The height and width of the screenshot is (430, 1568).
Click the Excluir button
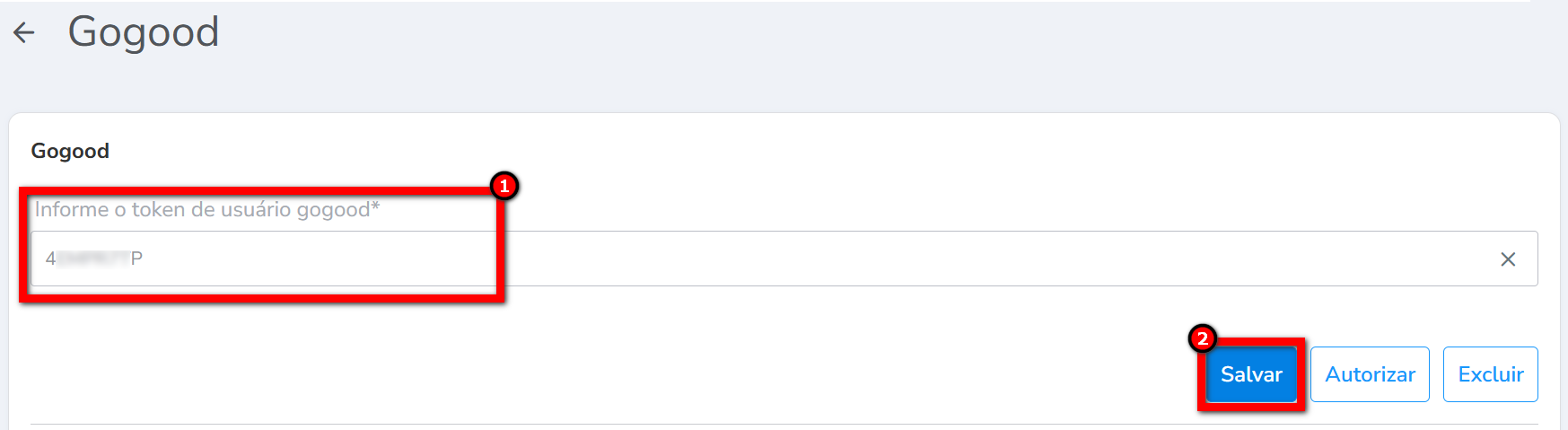[x=1490, y=374]
